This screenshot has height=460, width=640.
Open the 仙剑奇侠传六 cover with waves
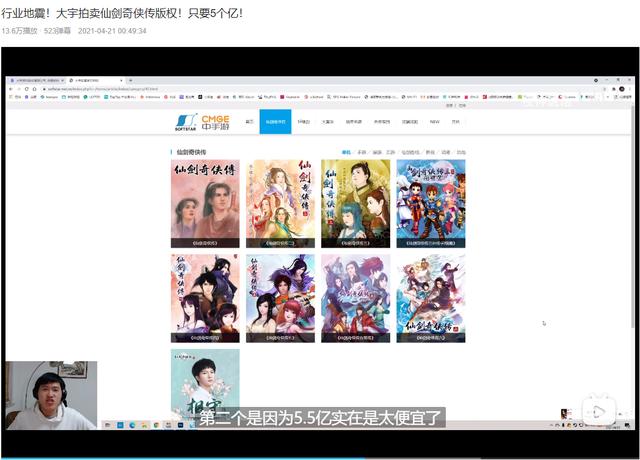431,298
